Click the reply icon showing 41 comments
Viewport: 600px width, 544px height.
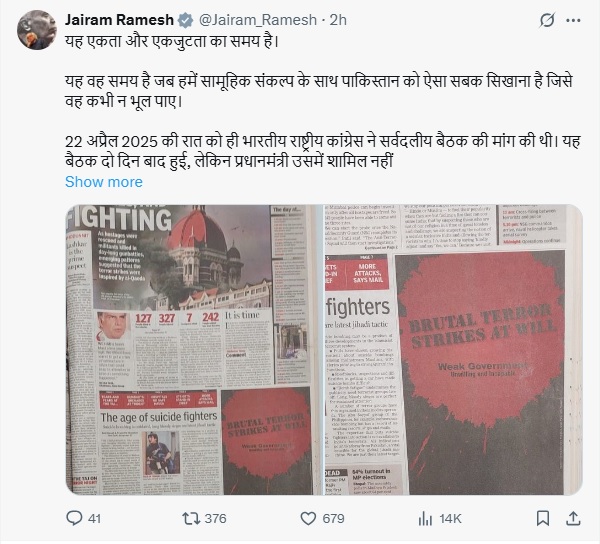point(74,518)
